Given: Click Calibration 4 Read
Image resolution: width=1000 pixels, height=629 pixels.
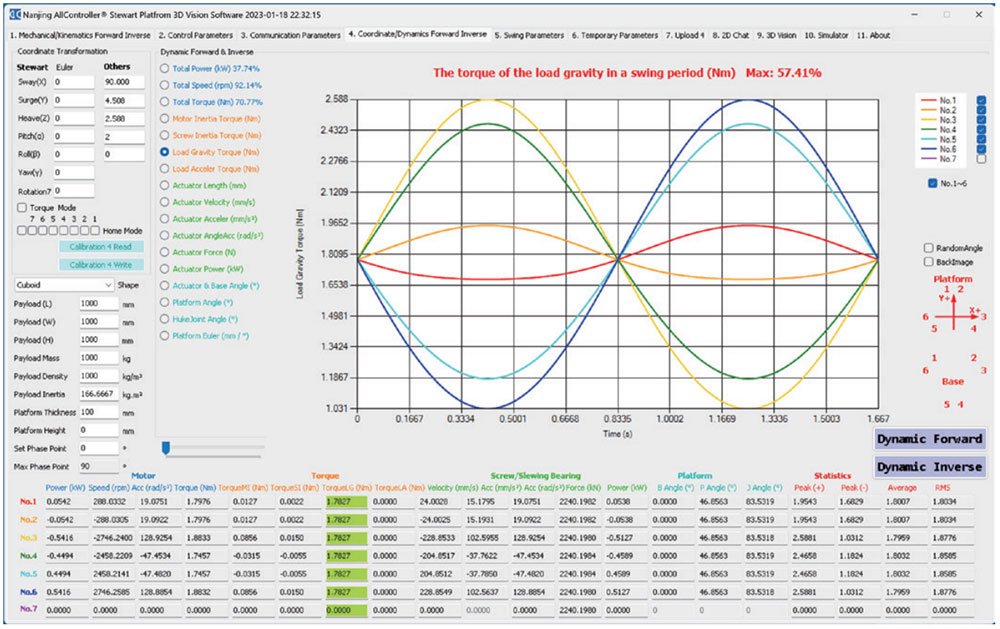Looking at the screenshot, I should [x=99, y=248].
